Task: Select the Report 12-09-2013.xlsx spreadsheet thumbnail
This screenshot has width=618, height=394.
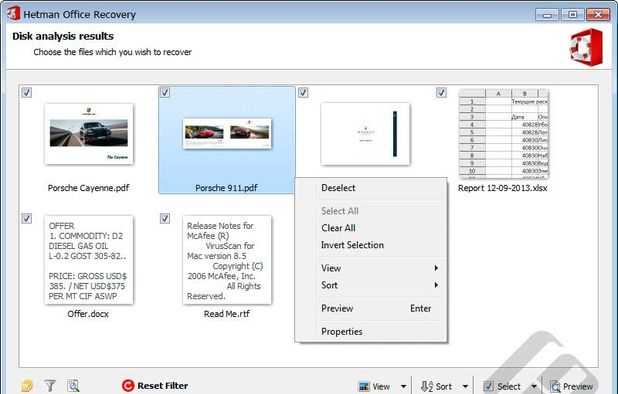Action: coord(504,134)
